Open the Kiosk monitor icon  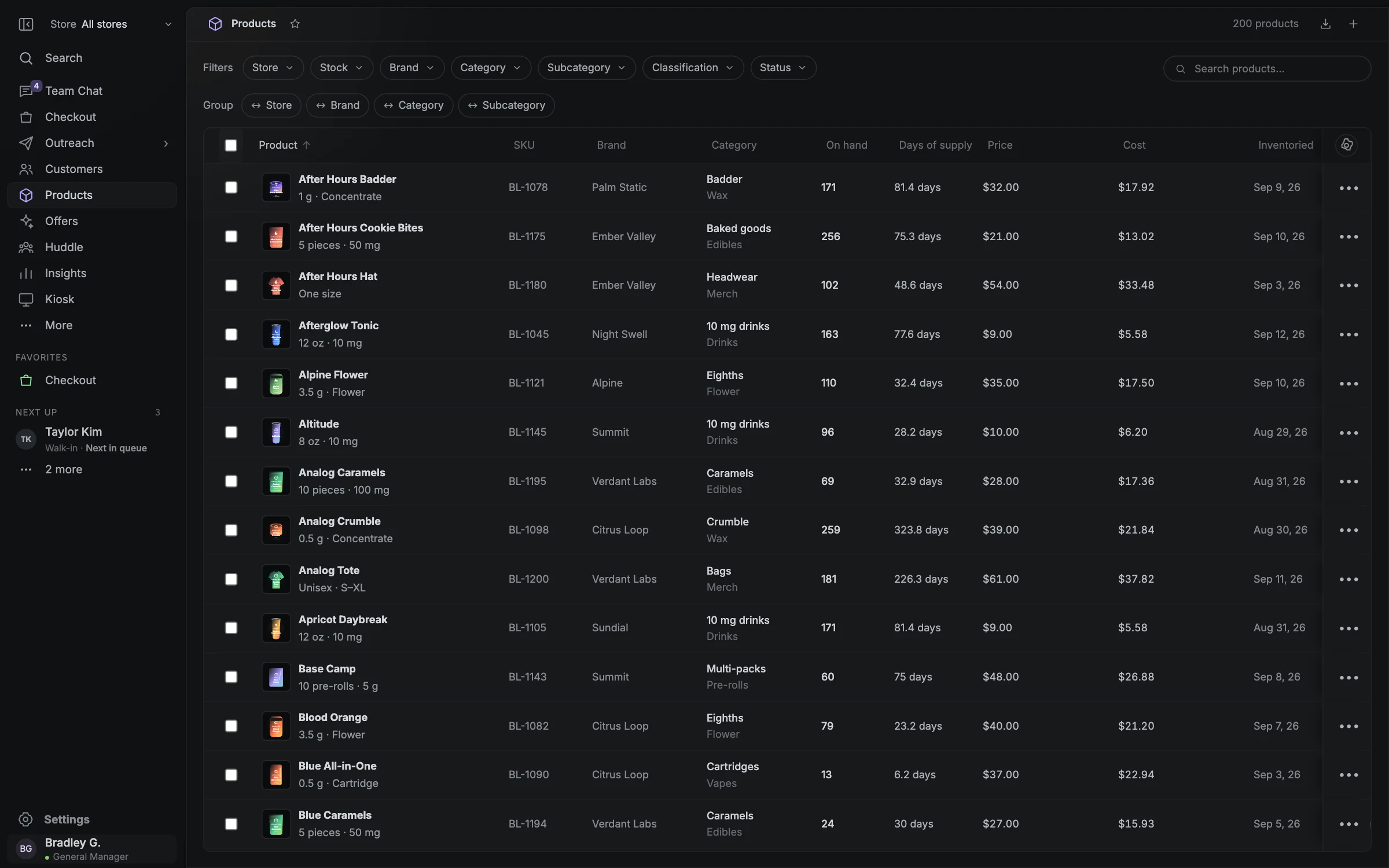point(26,299)
